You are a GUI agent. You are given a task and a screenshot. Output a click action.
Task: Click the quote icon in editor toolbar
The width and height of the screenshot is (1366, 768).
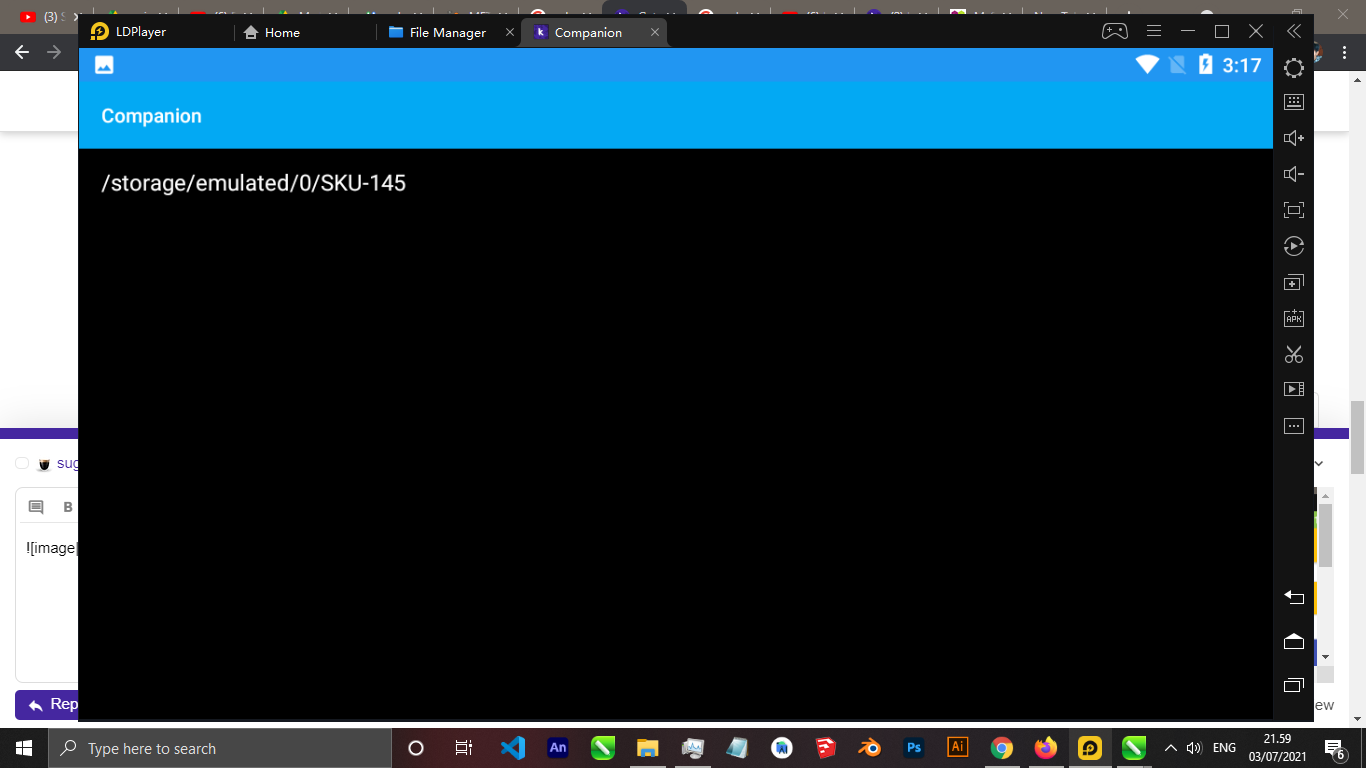coord(36,507)
